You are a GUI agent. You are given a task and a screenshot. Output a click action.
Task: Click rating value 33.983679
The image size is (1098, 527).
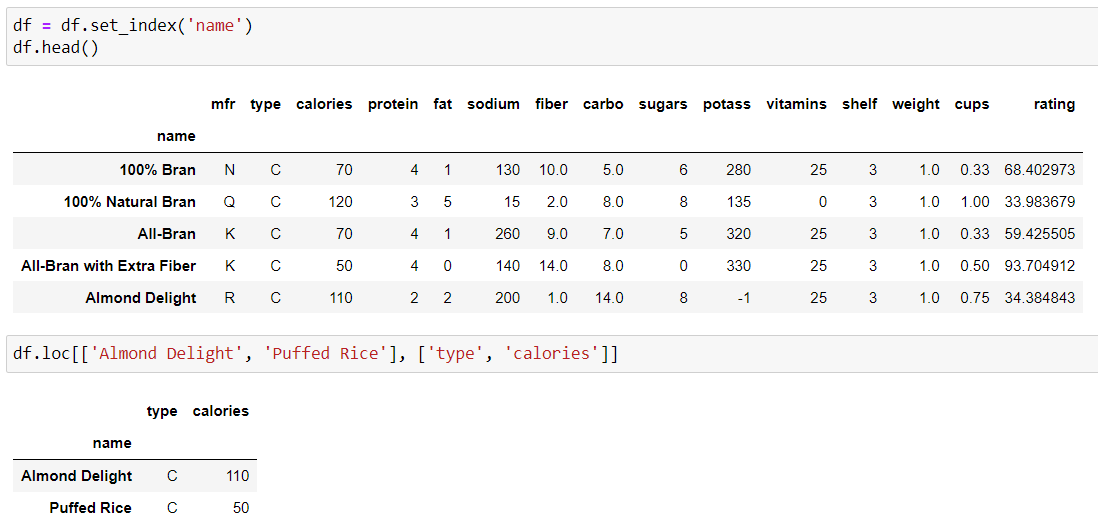coord(1038,202)
